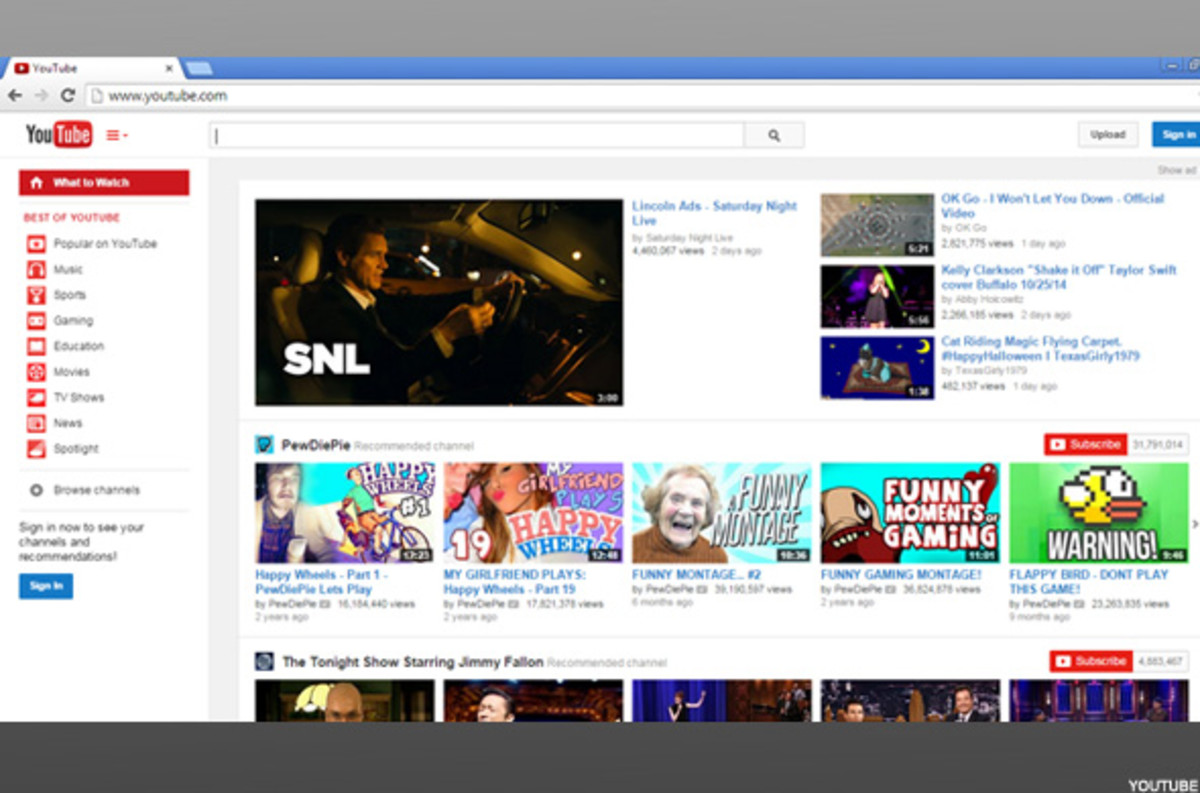
Task: Subscribe to The Tonight Show channel
Action: point(1090,661)
